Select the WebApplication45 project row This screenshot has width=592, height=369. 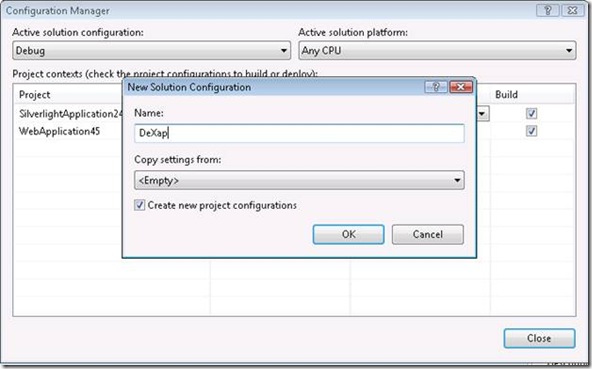pos(59,131)
